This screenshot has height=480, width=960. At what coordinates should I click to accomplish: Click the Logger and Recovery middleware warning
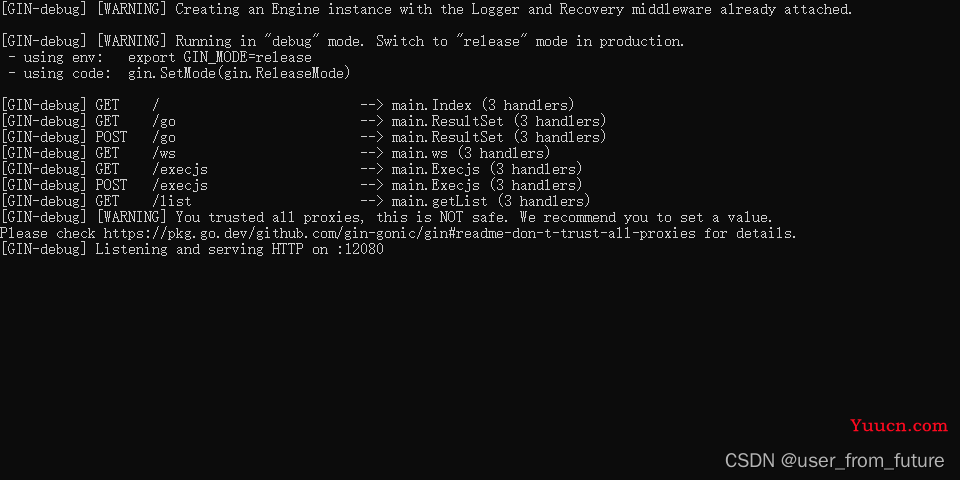point(426,10)
